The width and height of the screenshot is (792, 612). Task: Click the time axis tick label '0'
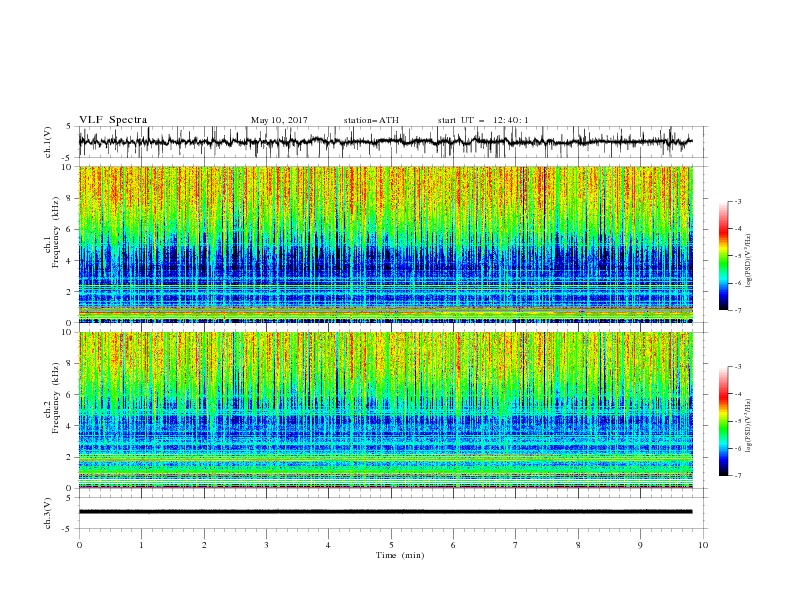click(79, 545)
